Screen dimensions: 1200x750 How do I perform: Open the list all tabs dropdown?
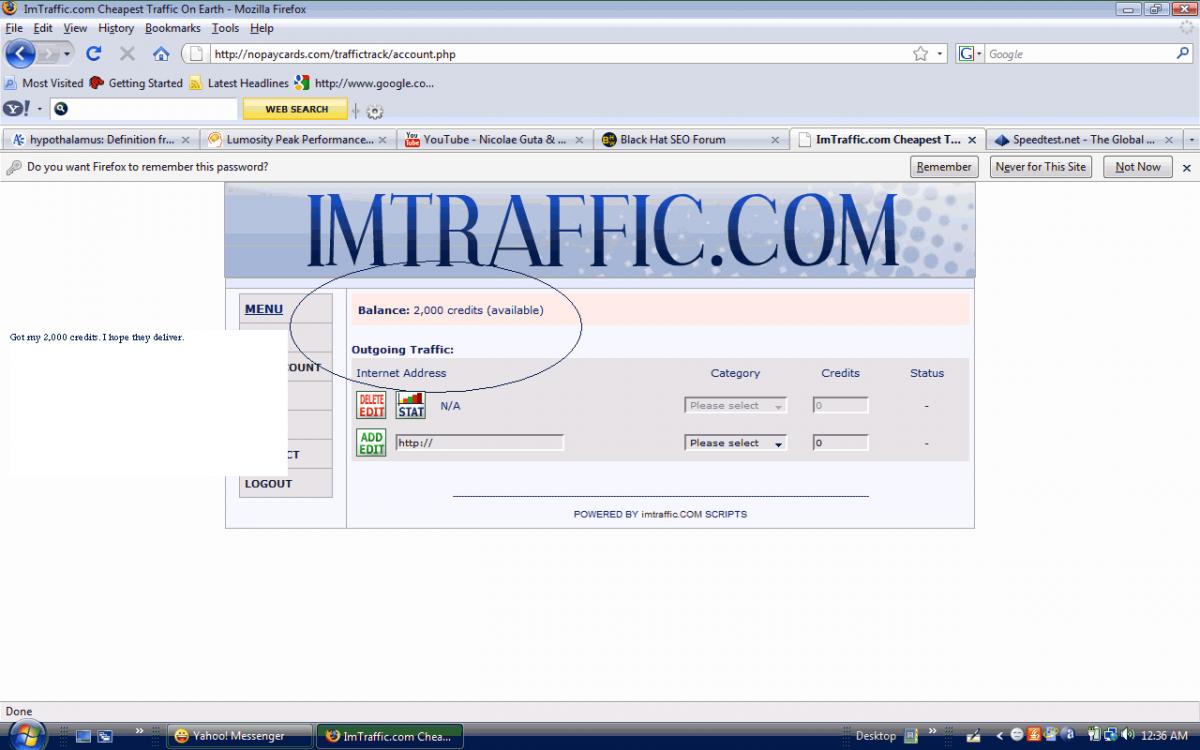point(1191,140)
